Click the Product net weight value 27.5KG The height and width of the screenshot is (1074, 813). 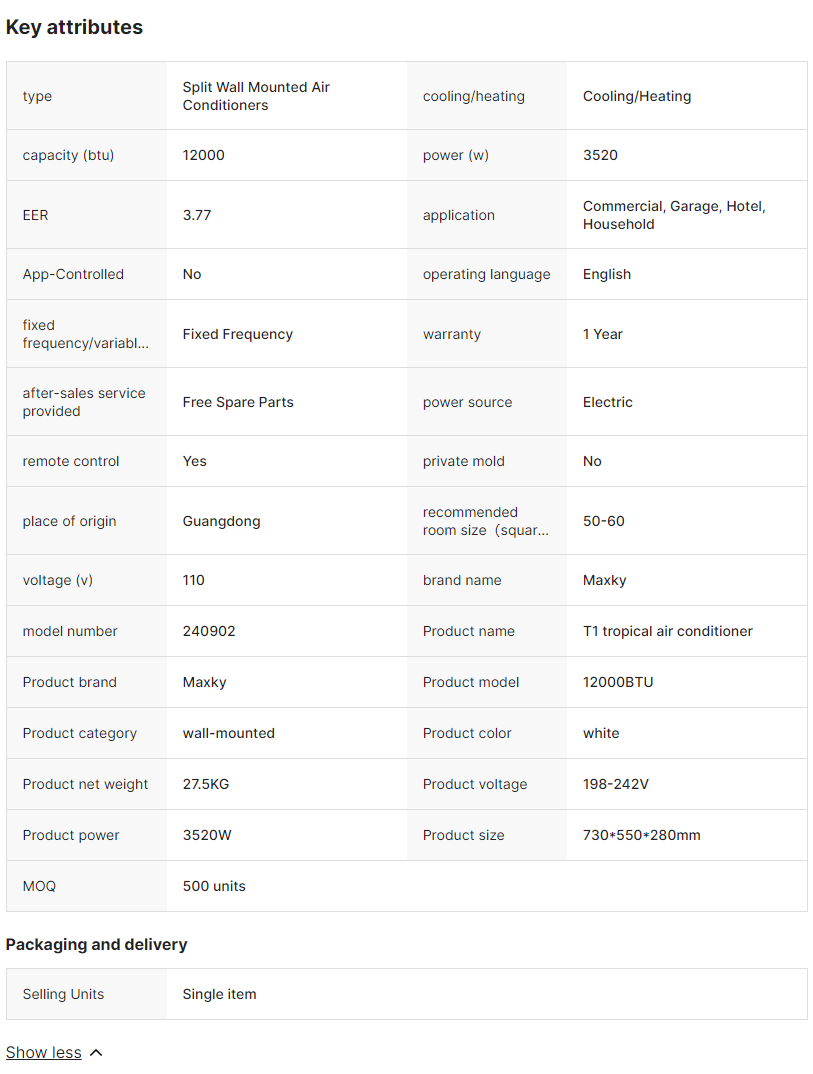(206, 784)
